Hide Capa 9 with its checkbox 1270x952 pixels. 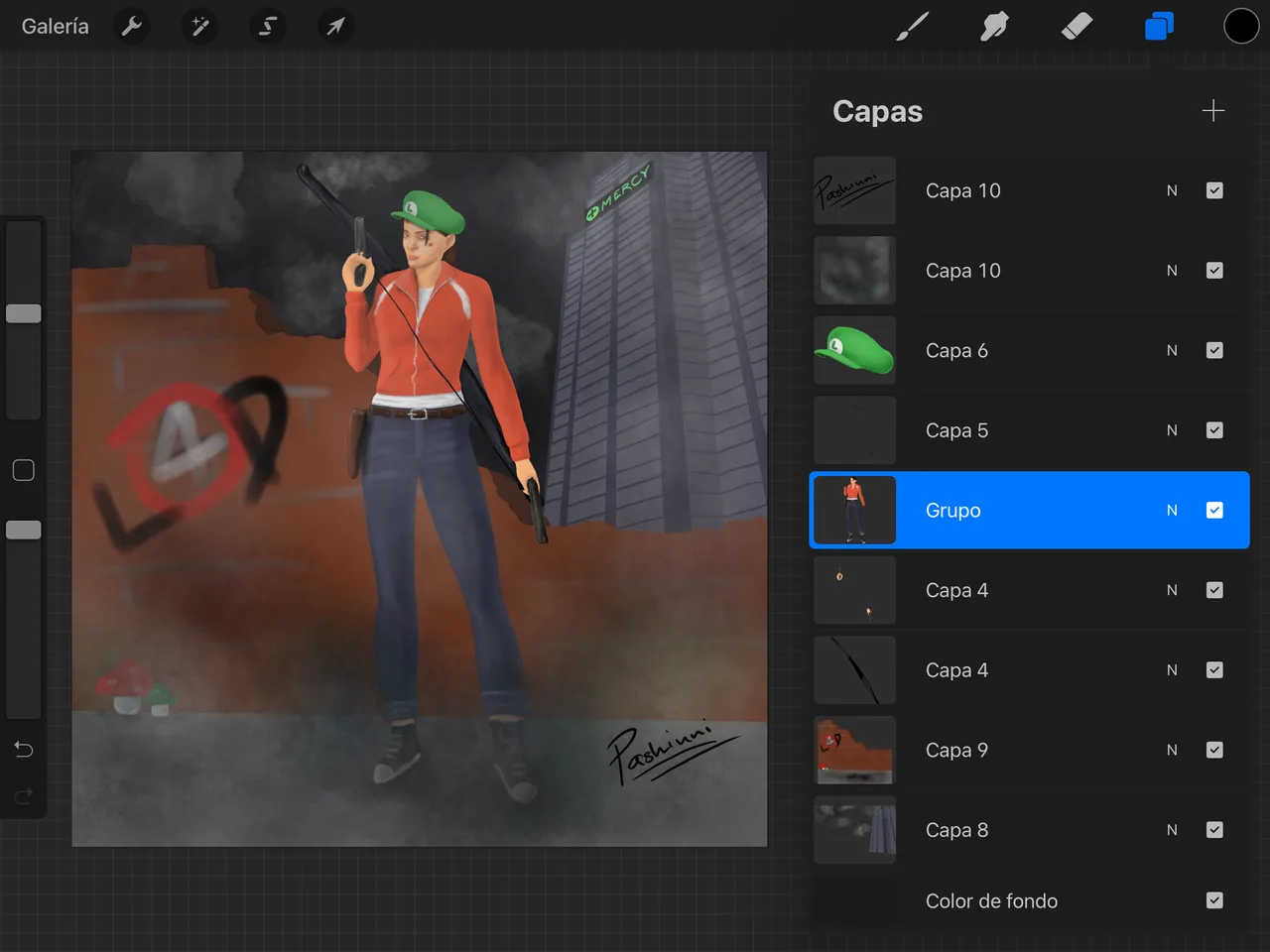click(x=1214, y=750)
